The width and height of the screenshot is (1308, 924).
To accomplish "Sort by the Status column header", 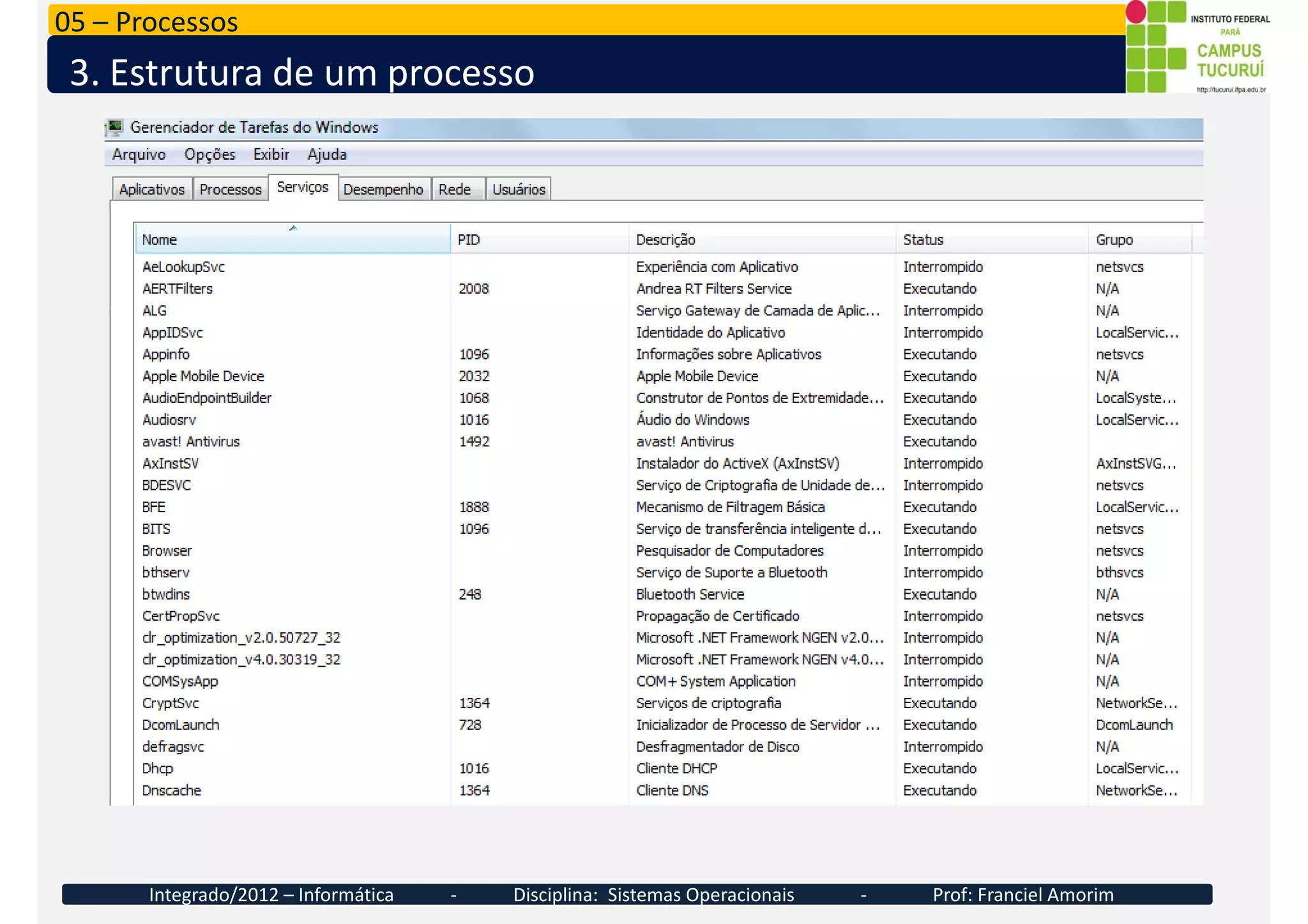I will point(992,239).
